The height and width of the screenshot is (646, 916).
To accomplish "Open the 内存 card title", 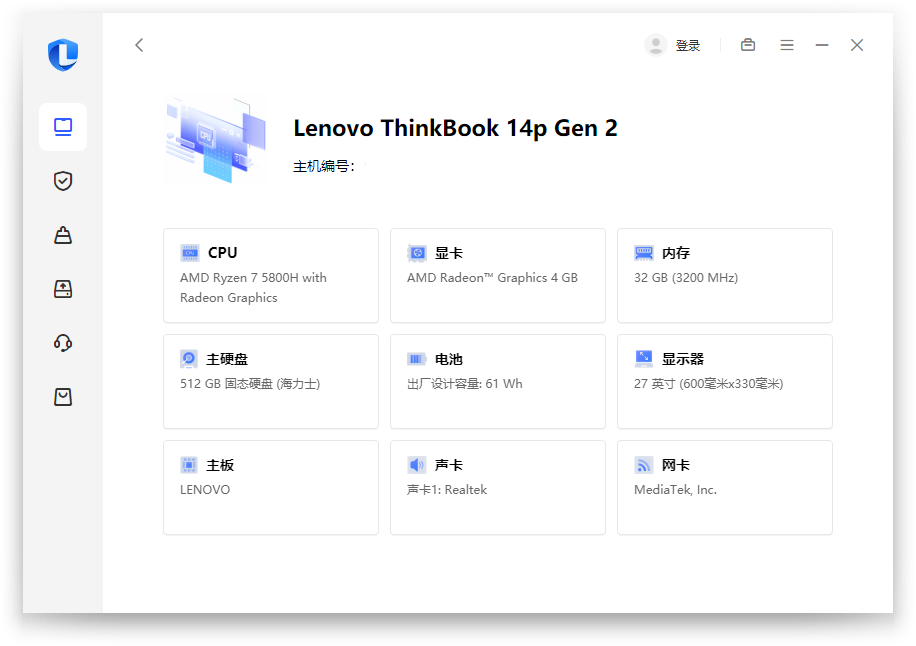I will pos(676,253).
